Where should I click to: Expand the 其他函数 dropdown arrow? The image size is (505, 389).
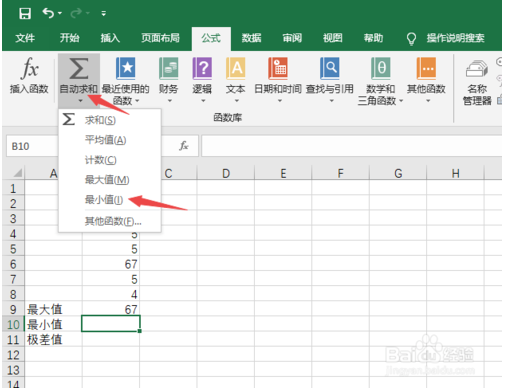(x=428, y=101)
